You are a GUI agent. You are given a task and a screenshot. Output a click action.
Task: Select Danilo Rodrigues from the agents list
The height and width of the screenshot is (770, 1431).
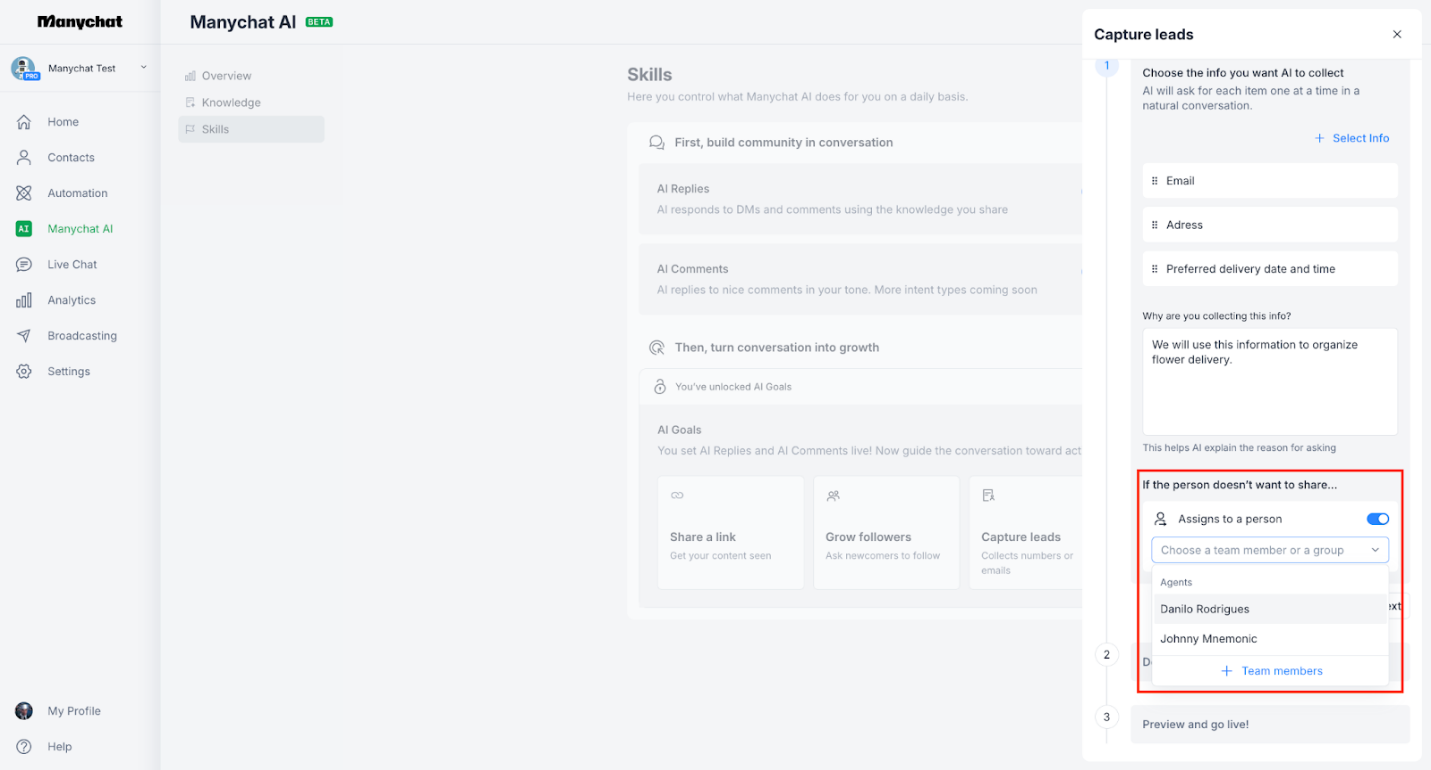[x=1204, y=609]
